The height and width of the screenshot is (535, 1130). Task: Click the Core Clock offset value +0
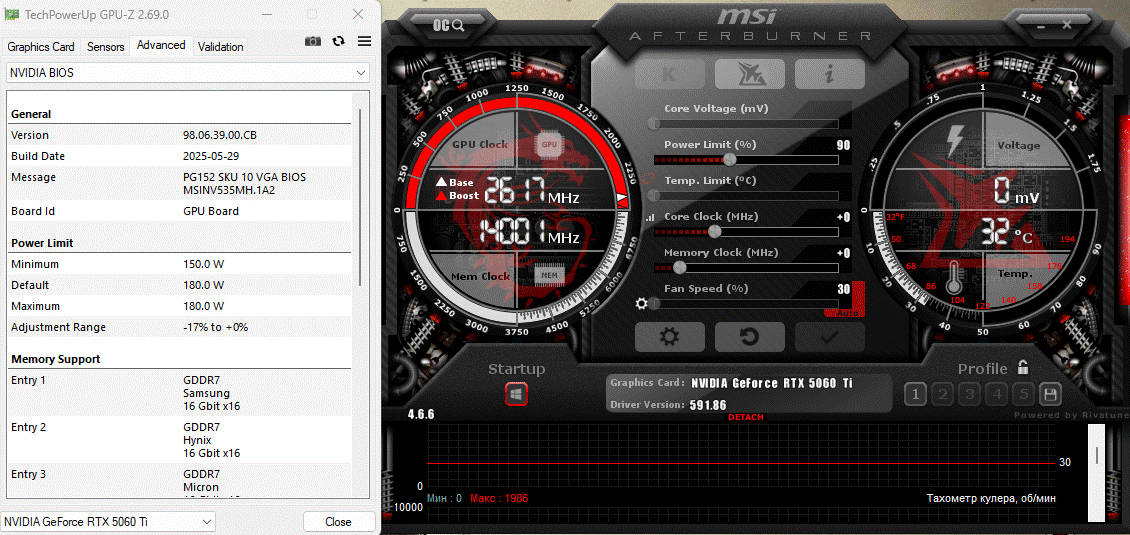843,217
